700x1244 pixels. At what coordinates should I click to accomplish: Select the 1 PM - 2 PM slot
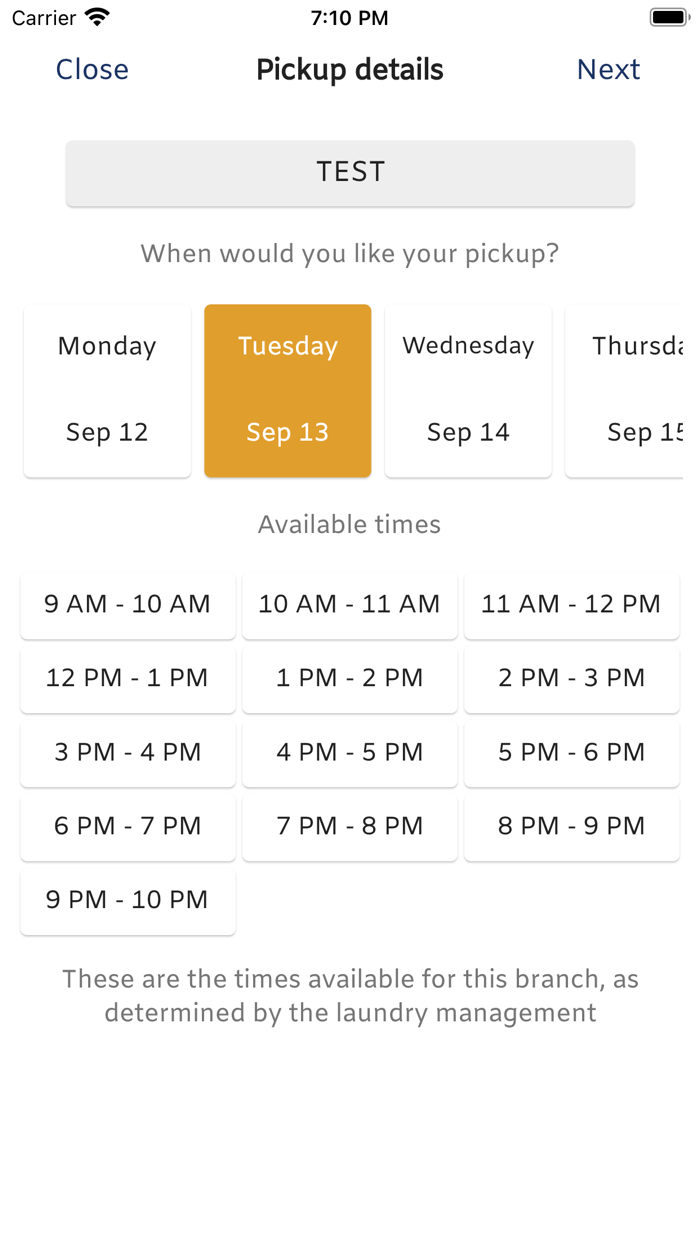pyautogui.click(x=350, y=679)
